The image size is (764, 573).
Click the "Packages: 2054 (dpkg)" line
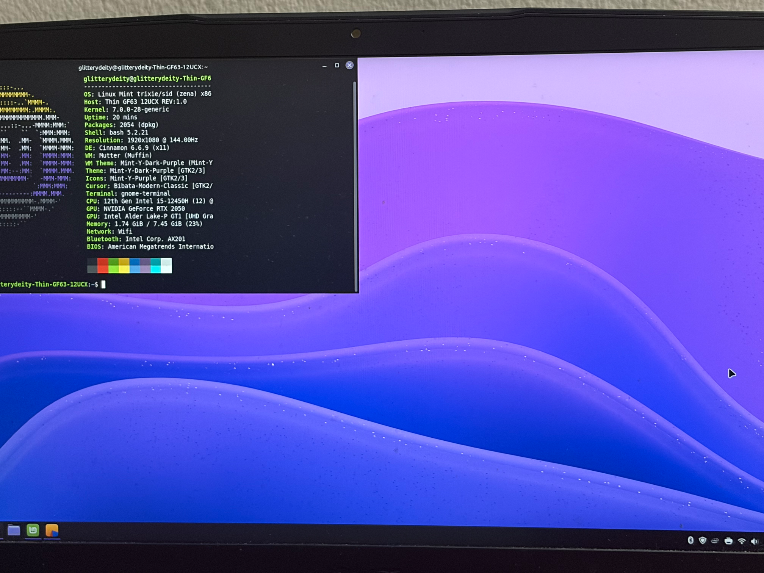[x=121, y=125]
